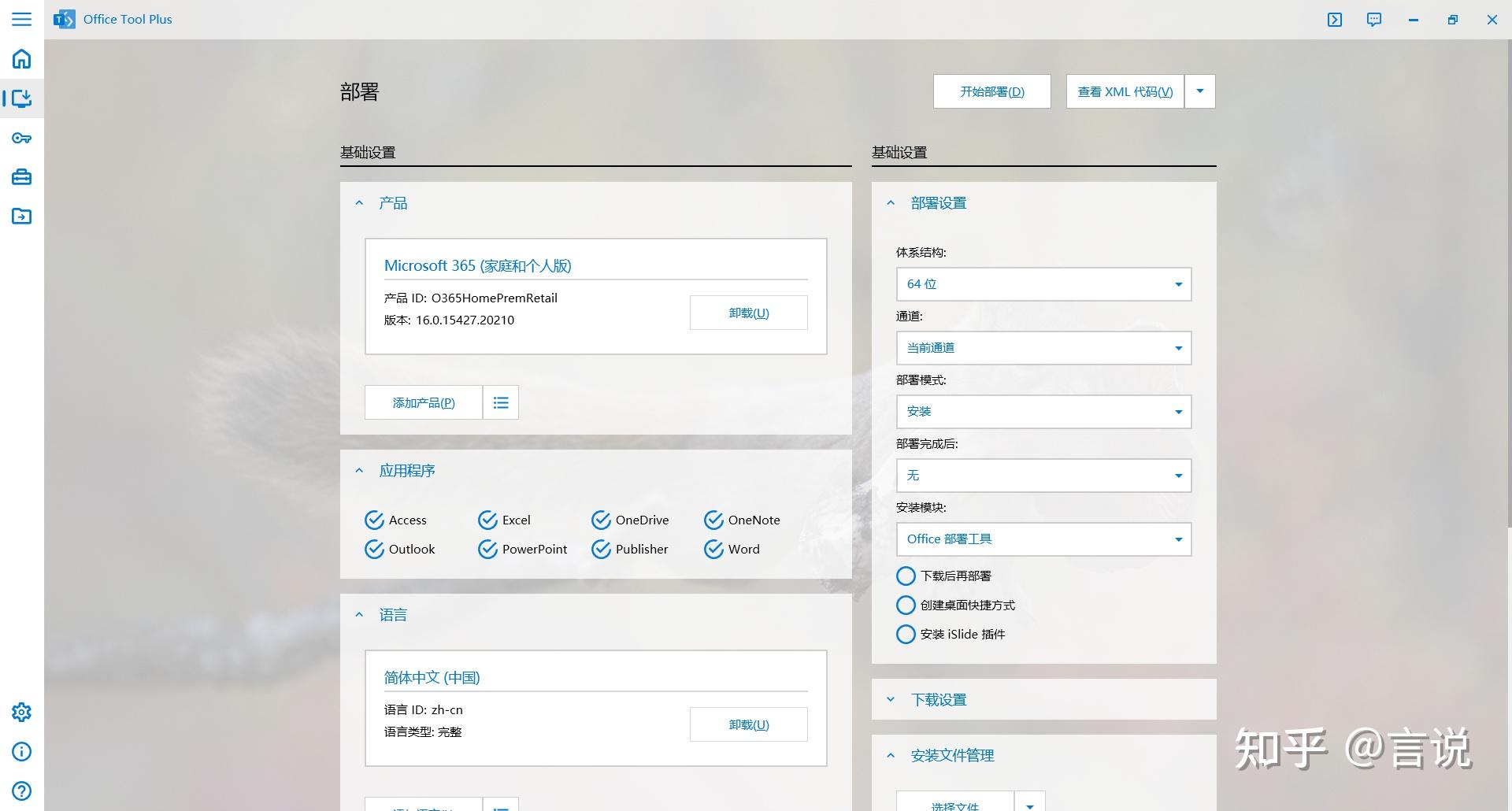Uninstall 简体中文 language with 卸载(U)

[x=749, y=724]
